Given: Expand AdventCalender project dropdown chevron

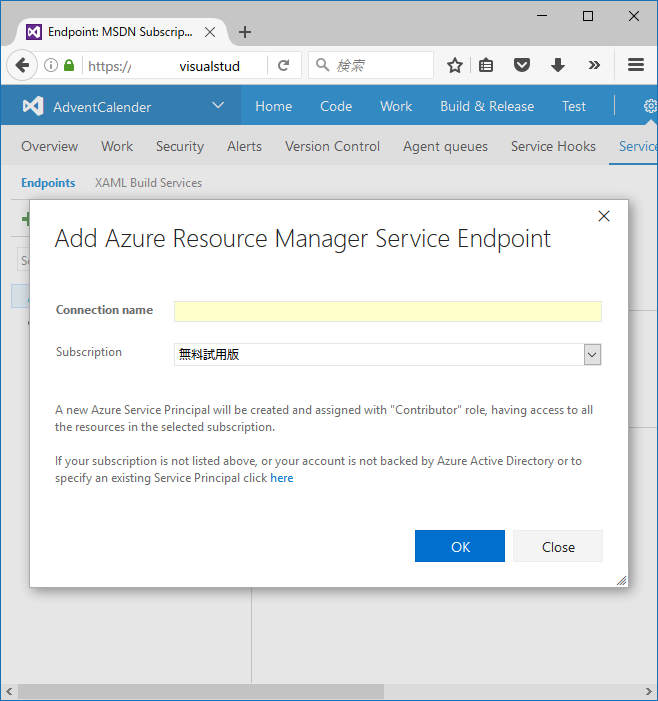Looking at the screenshot, I should coord(218,106).
